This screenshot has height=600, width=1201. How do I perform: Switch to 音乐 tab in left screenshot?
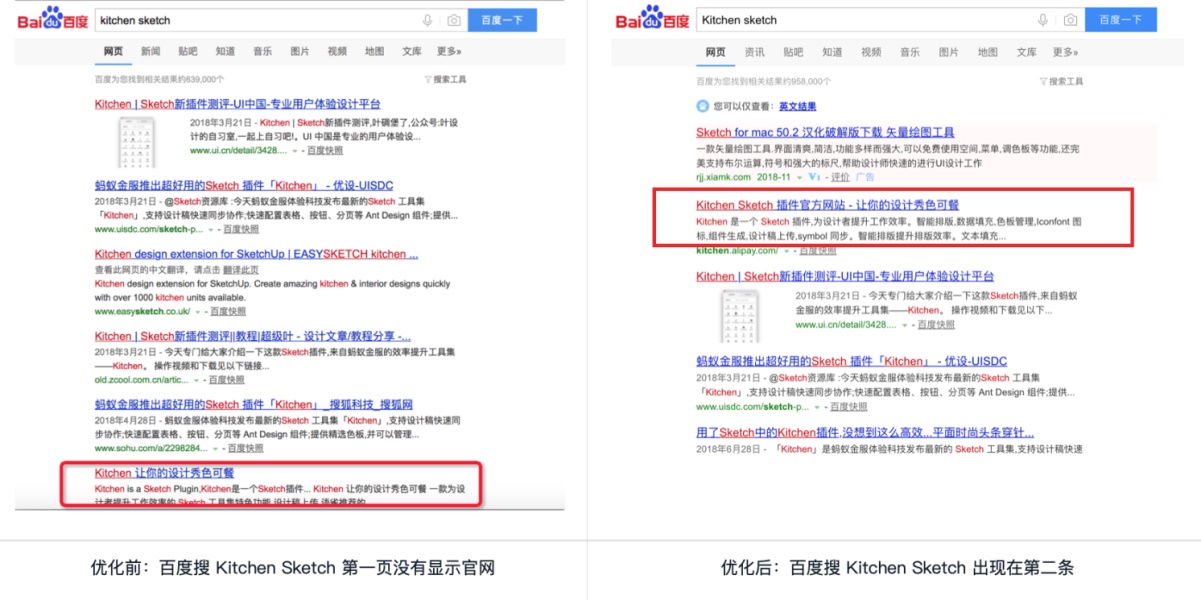click(262, 51)
